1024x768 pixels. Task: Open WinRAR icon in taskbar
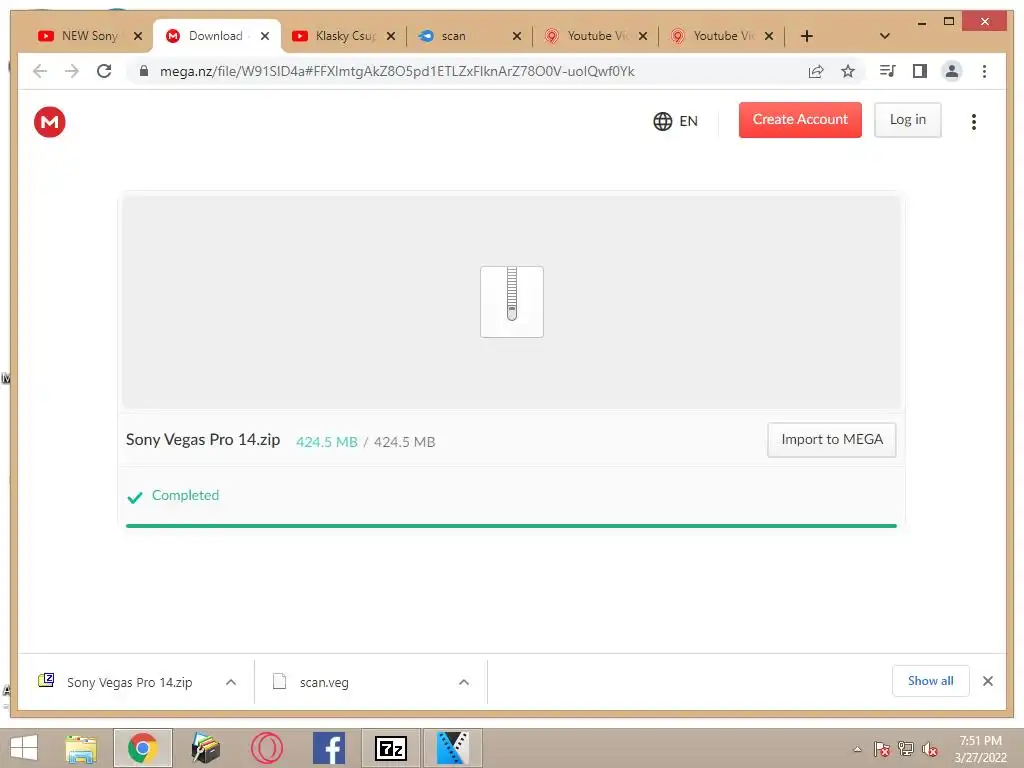pyautogui.click(x=205, y=748)
